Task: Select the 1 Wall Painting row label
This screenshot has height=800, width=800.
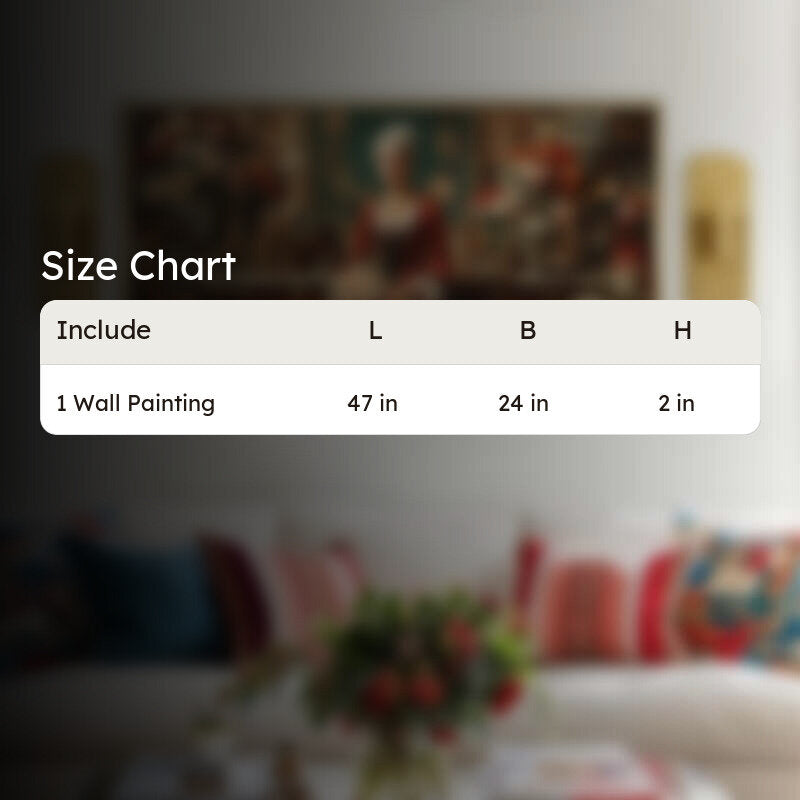Action: tap(136, 403)
